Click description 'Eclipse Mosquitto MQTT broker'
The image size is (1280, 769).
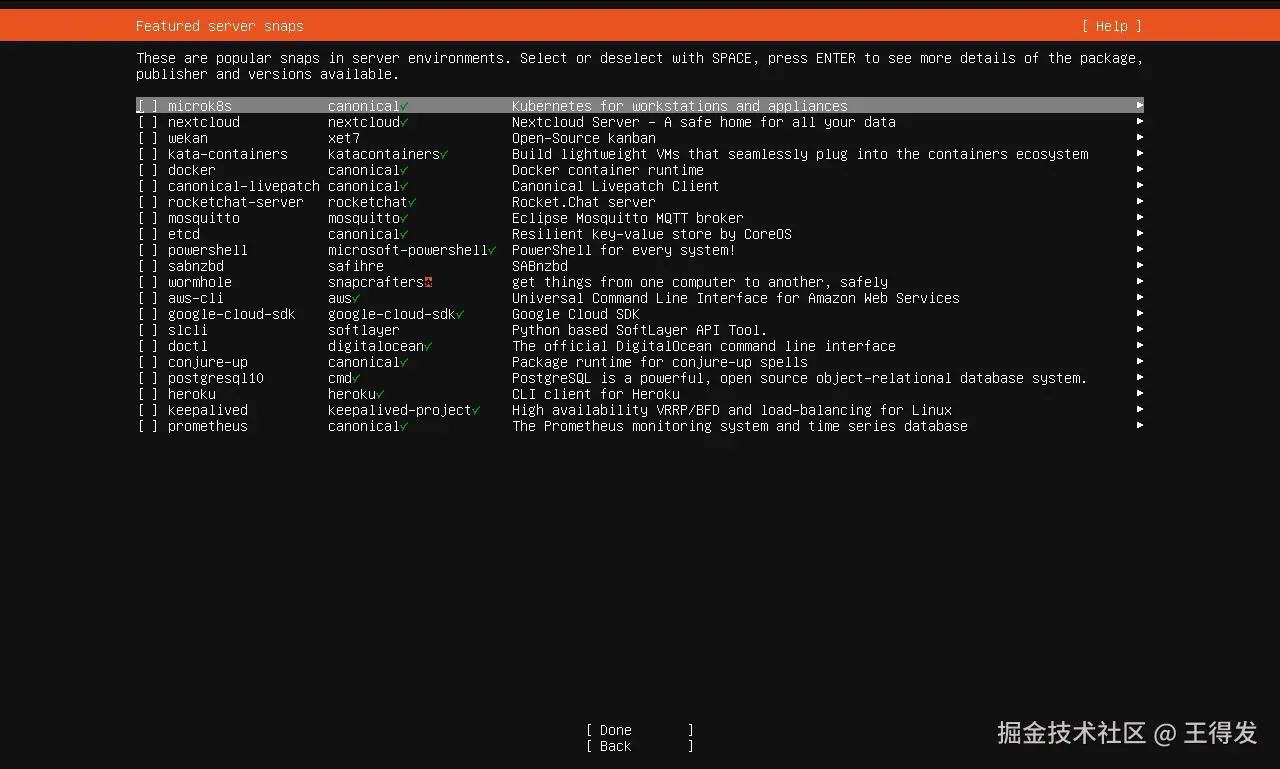pos(628,218)
